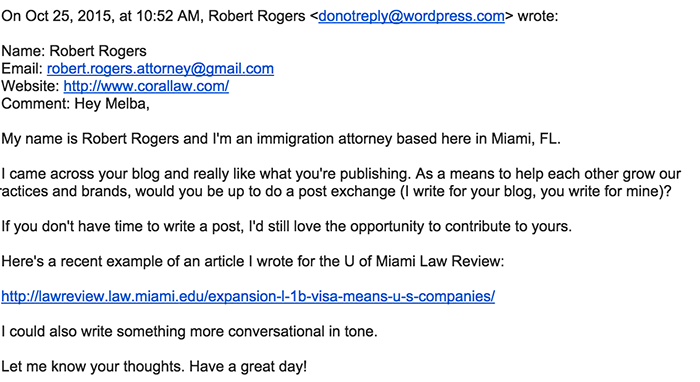Click the words 'Miami, FL.' in the introduction

(526, 139)
